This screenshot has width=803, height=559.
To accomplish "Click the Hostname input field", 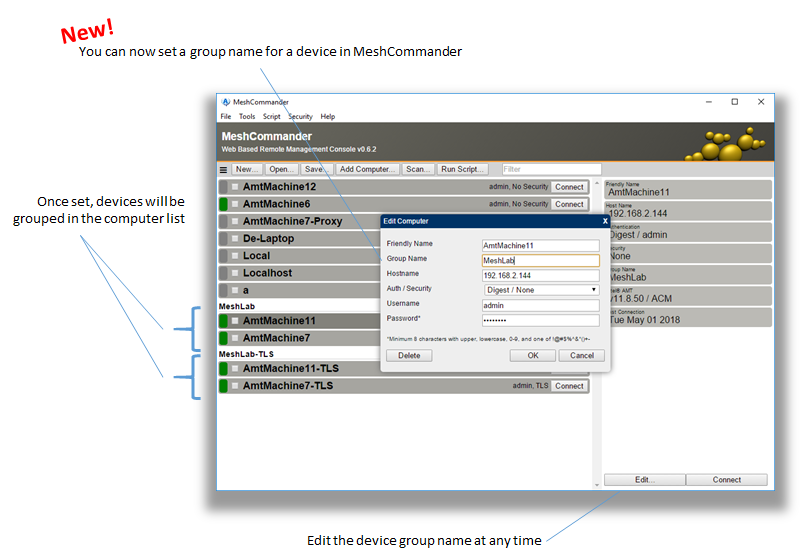I will (x=541, y=275).
